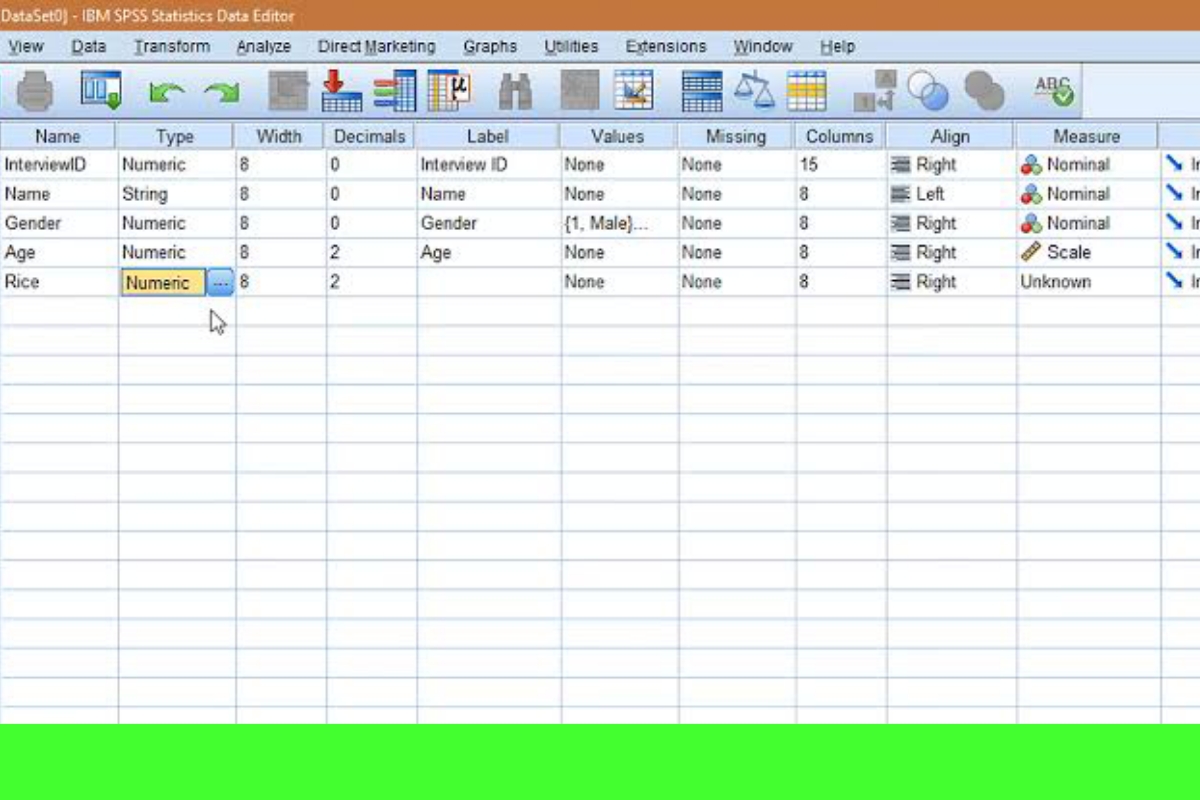The width and height of the screenshot is (1200, 800).
Task: Click the Redo arrow icon
Action: (221, 93)
